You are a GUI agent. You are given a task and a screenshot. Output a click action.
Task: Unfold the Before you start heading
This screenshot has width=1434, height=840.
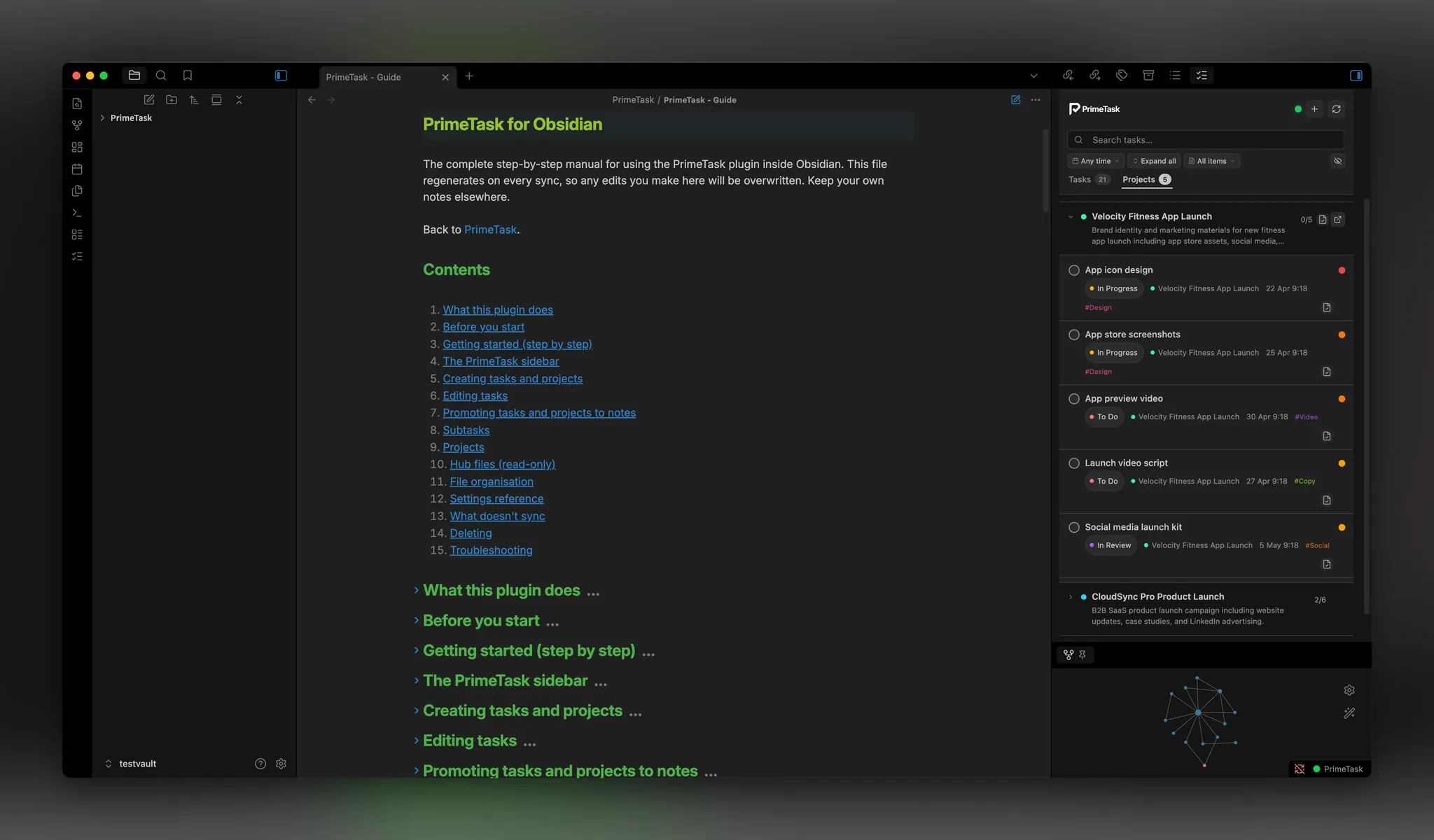pos(416,621)
